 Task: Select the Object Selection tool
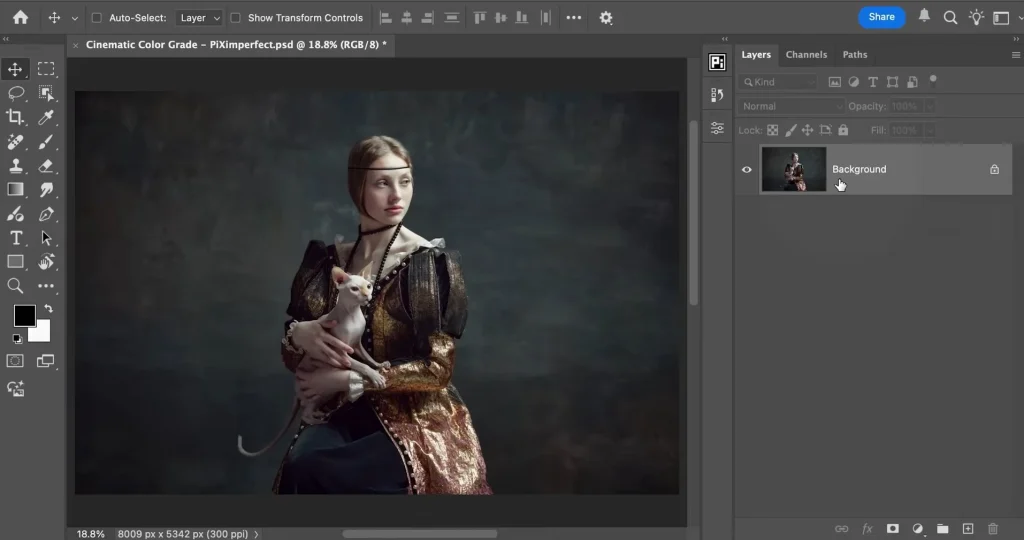pos(46,93)
